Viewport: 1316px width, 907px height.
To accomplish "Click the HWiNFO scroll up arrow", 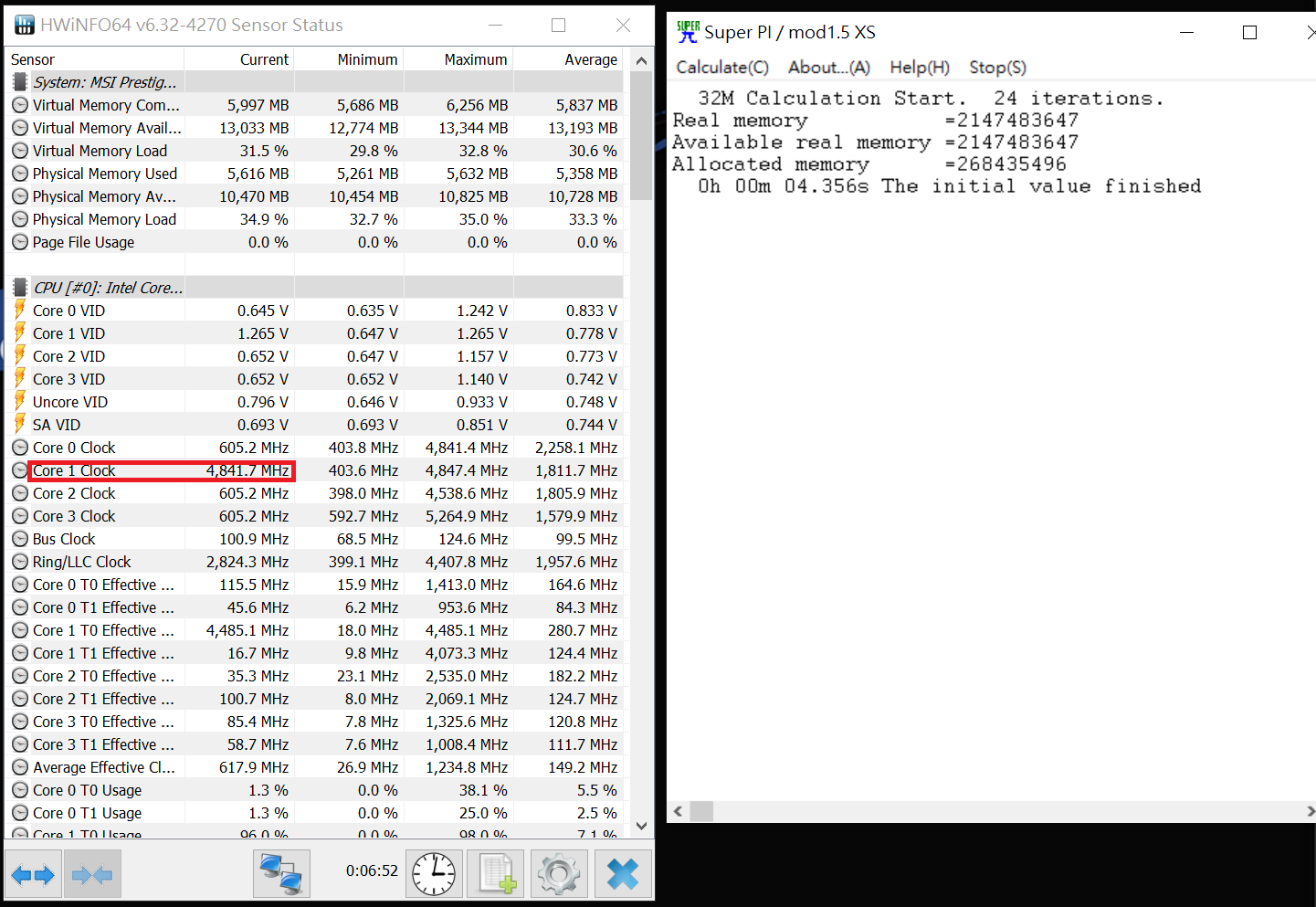I will (x=641, y=60).
